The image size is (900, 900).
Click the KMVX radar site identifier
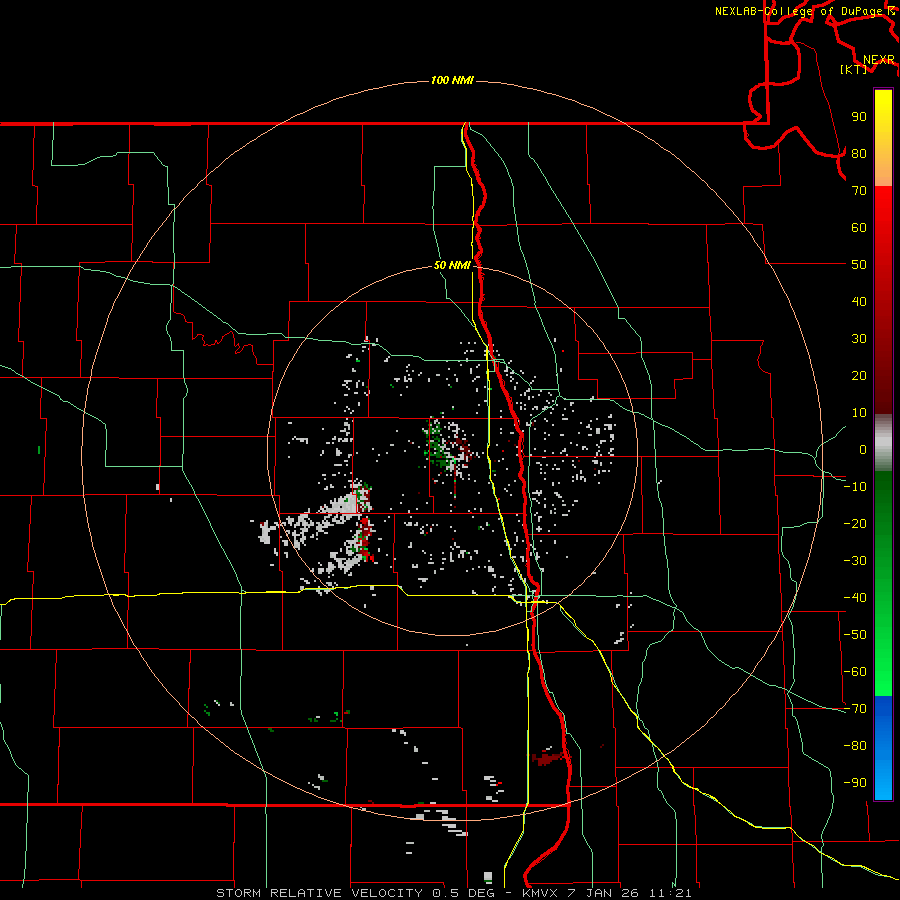[x=540, y=893]
